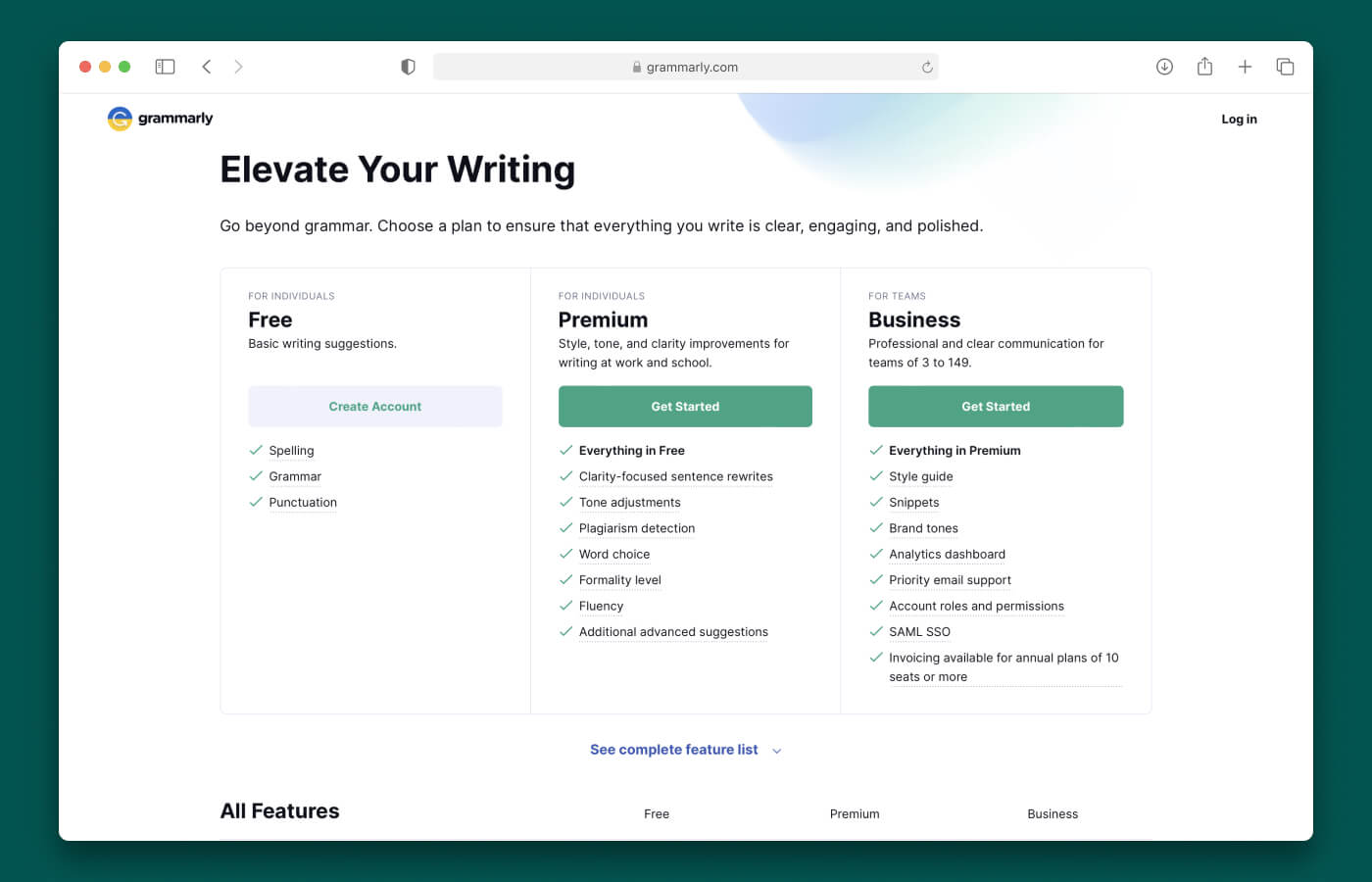The height and width of the screenshot is (882, 1372).
Task: Click the chevron next to feature list link
Action: pos(776,750)
